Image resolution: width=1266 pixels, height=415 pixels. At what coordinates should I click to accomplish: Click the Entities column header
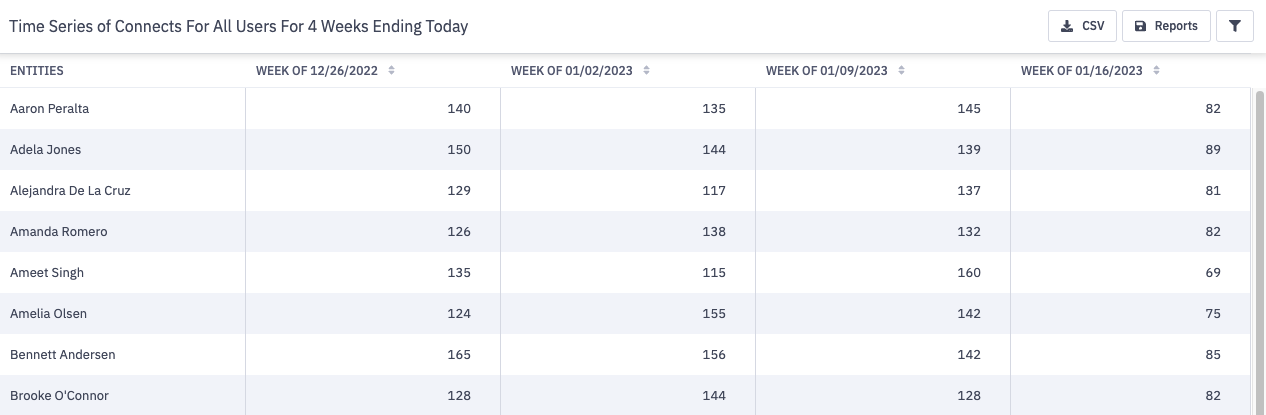point(37,71)
